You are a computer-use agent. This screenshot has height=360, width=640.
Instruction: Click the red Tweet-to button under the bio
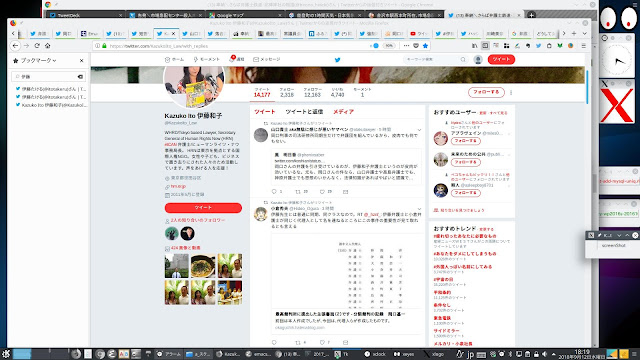(x=203, y=208)
